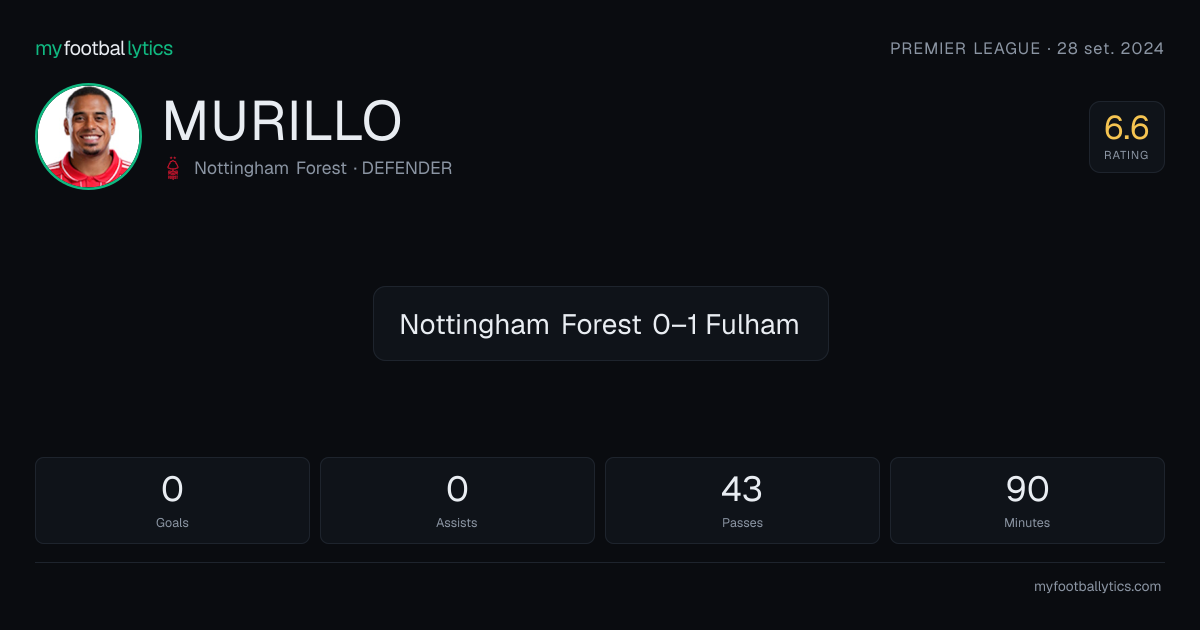The width and height of the screenshot is (1200, 630).
Task: Select the Passes stat card showing 43
Action: [x=742, y=500]
